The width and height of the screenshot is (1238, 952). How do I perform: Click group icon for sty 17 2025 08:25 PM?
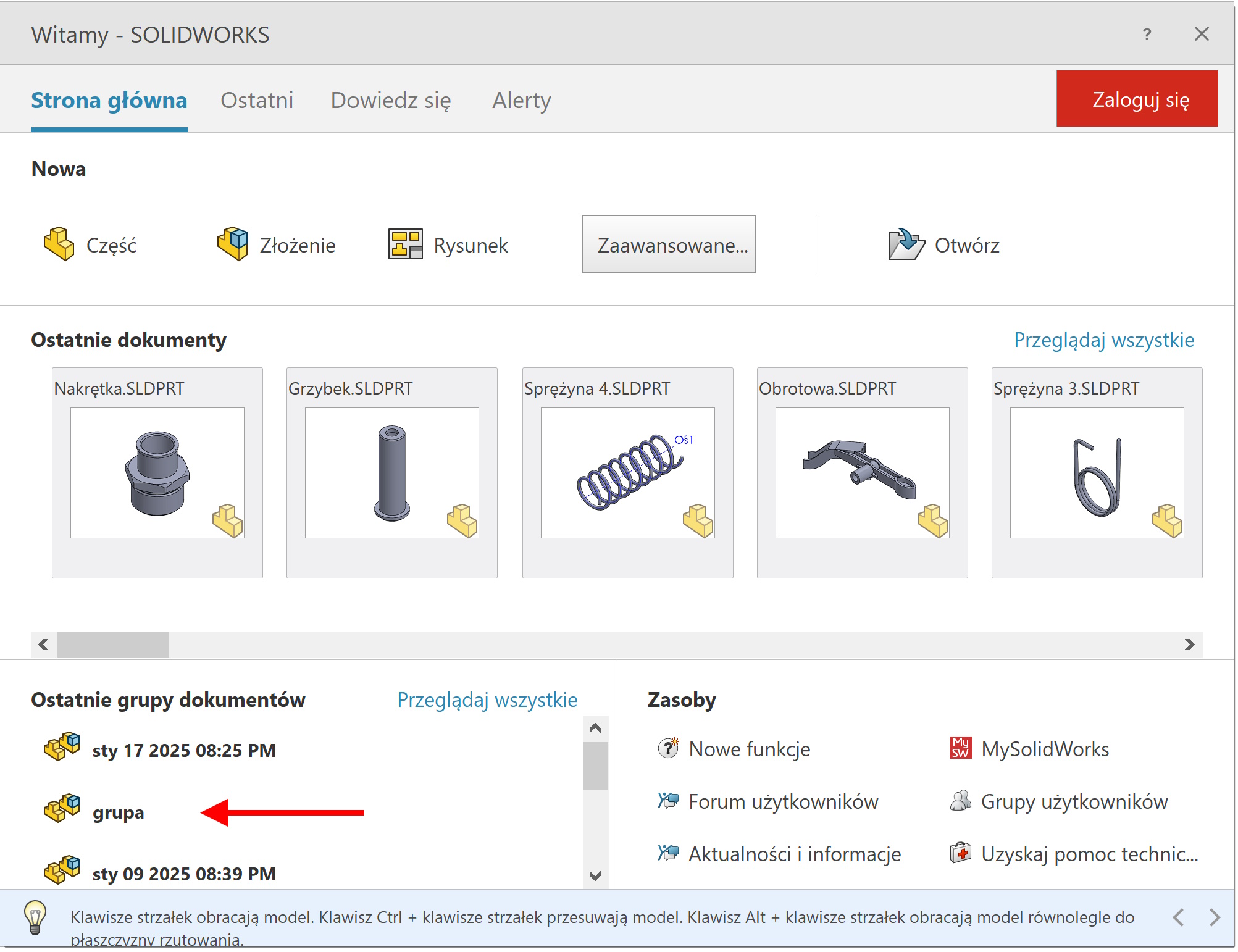62,747
